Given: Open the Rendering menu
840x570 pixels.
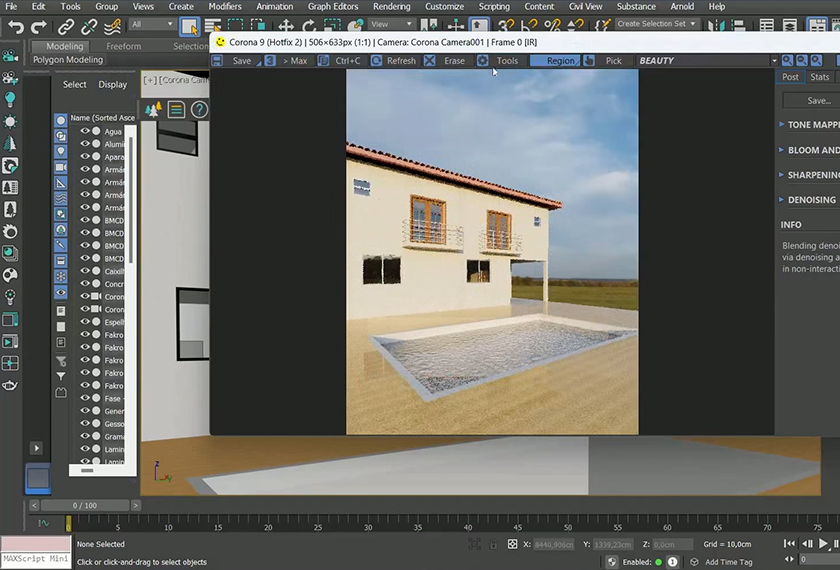Looking at the screenshot, I should pyautogui.click(x=391, y=6).
